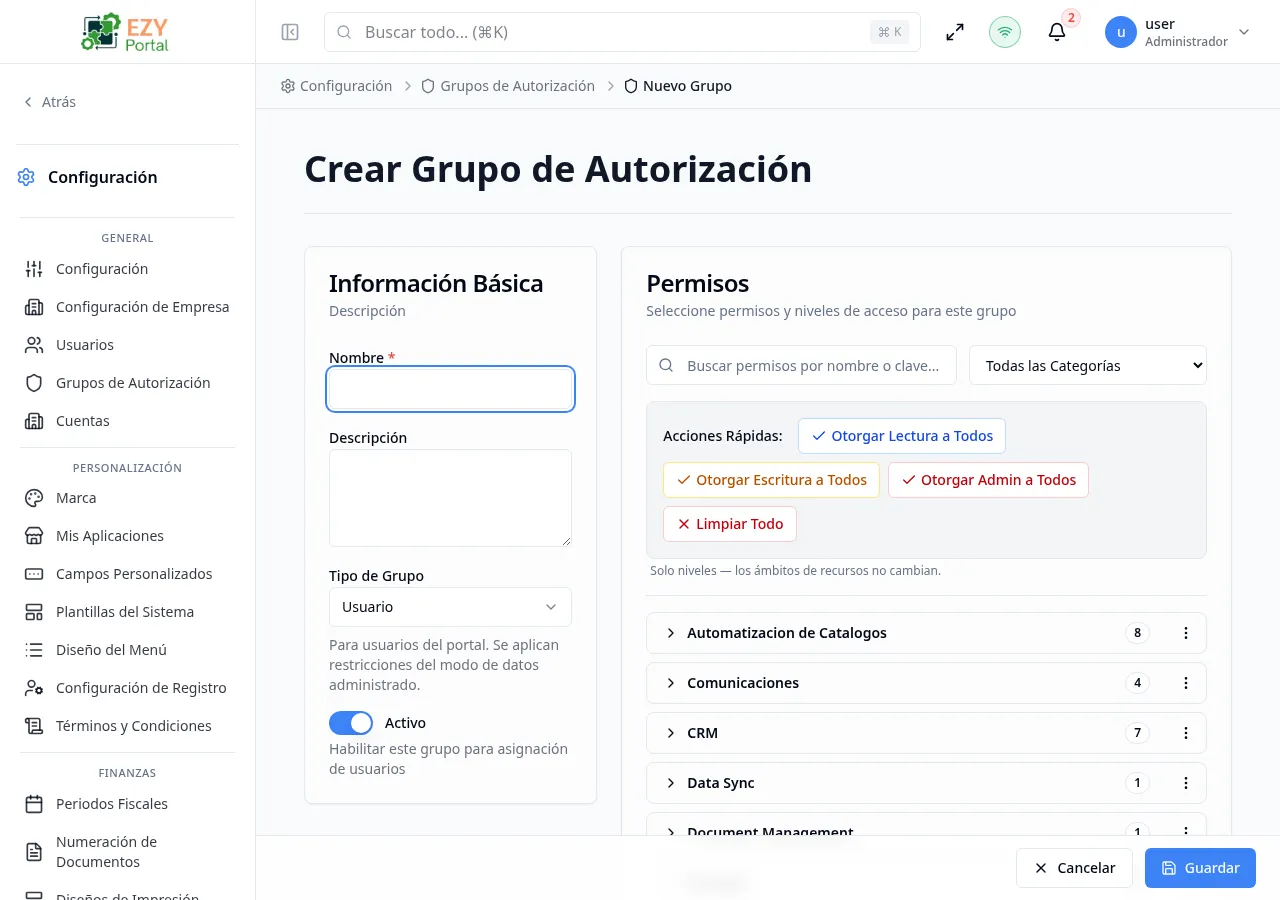
Task: Click the Usuarios people icon
Action: (x=34, y=345)
